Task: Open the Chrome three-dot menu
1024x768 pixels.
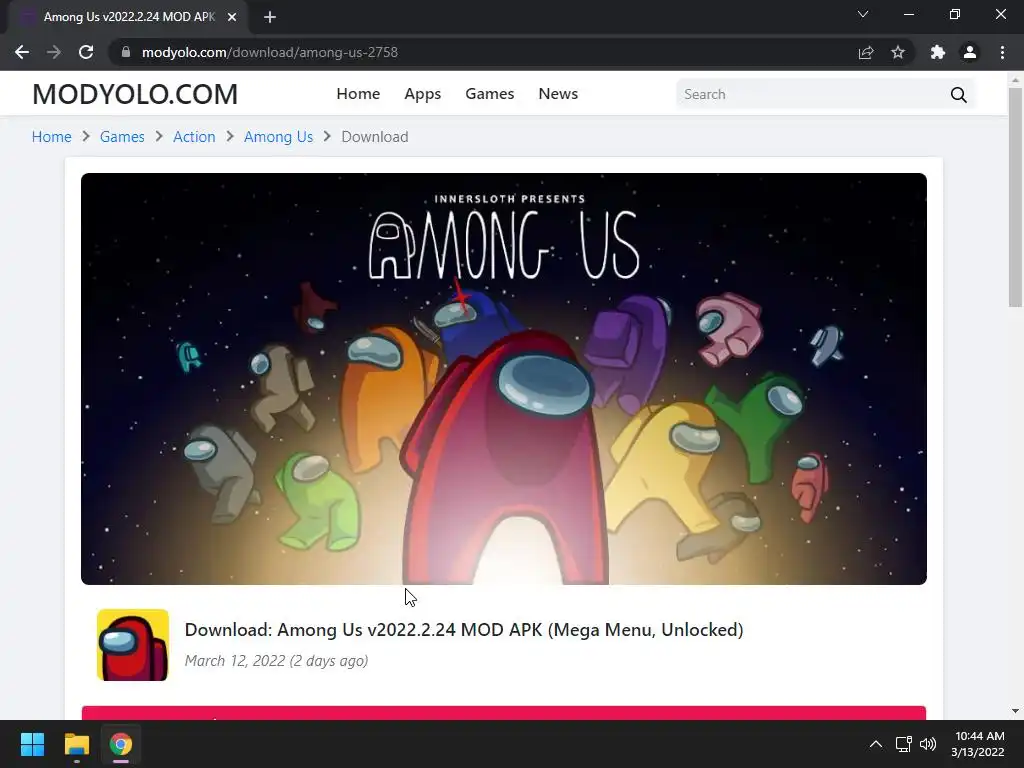Action: [1002, 52]
